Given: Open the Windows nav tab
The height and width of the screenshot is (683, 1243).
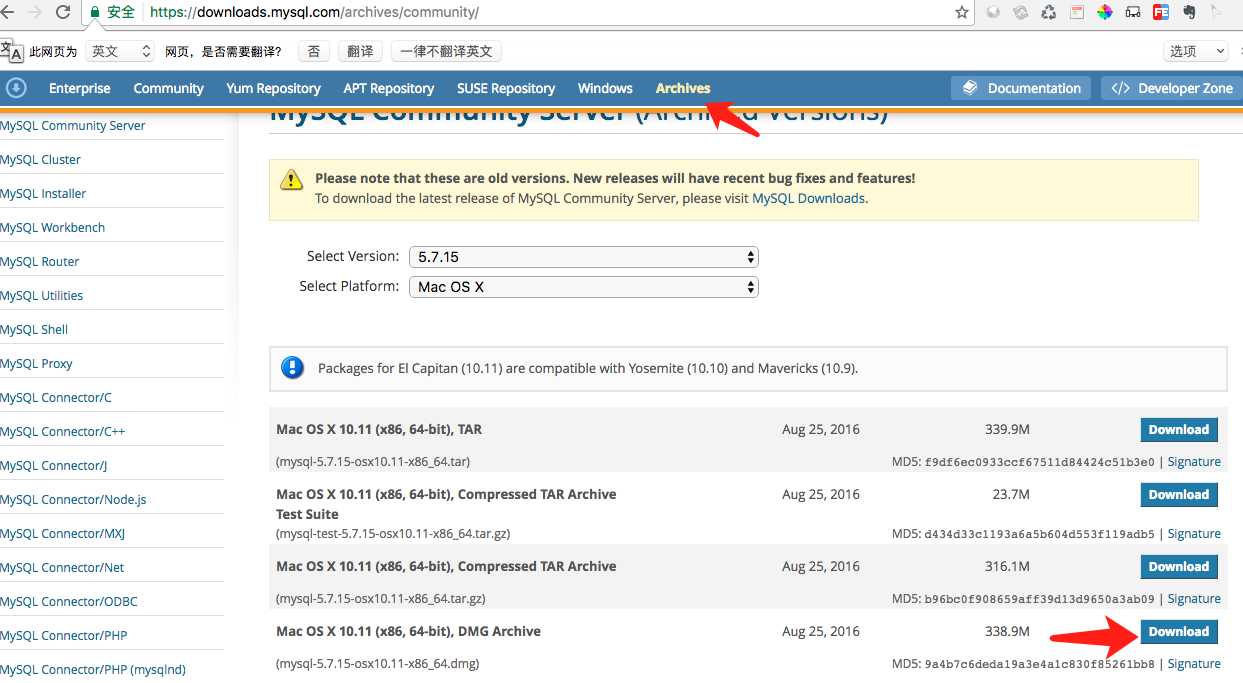Looking at the screenshot, I should pos(605,88).
